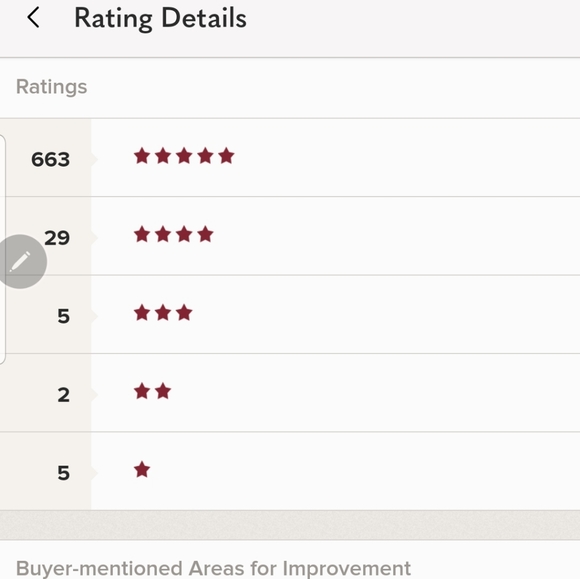Open the 5 one-star ratings count
The image size is (580, 579).
click(63, 473)
